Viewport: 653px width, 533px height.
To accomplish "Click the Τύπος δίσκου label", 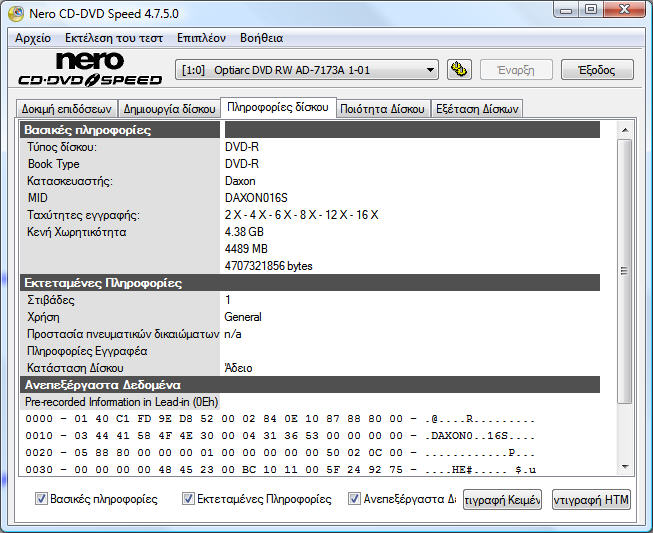I will click(x=62, y=147).
